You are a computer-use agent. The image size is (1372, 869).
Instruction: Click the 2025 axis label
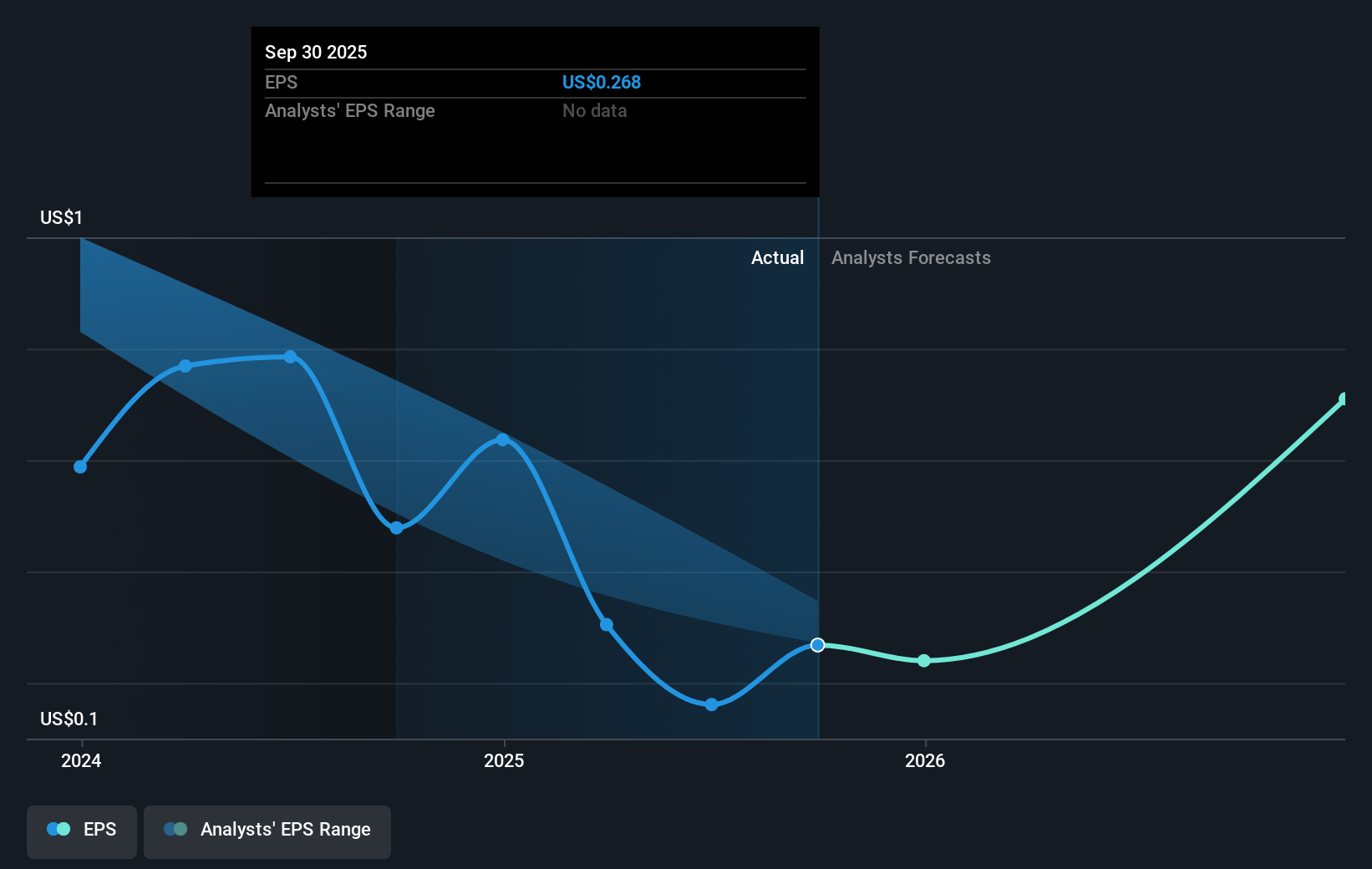tap(504, 761)
